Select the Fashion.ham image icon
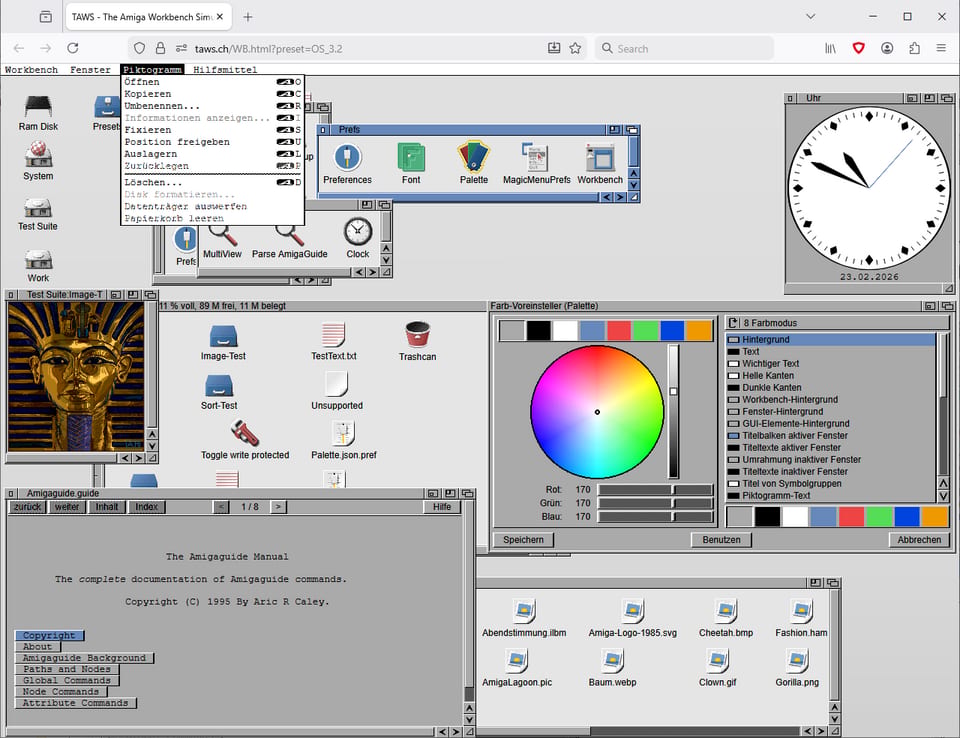The image size is (960, 738). coord(801,611)
